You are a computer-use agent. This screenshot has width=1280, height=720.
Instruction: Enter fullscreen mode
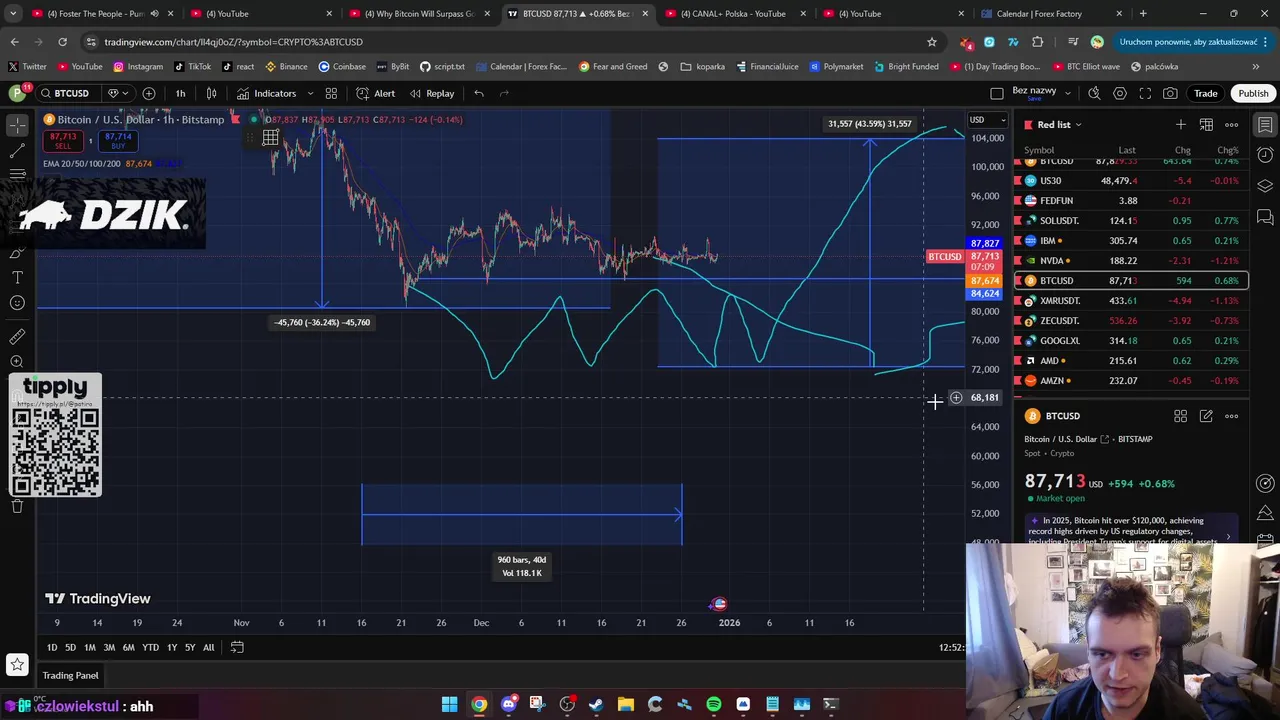click(x=1145, y=93)
